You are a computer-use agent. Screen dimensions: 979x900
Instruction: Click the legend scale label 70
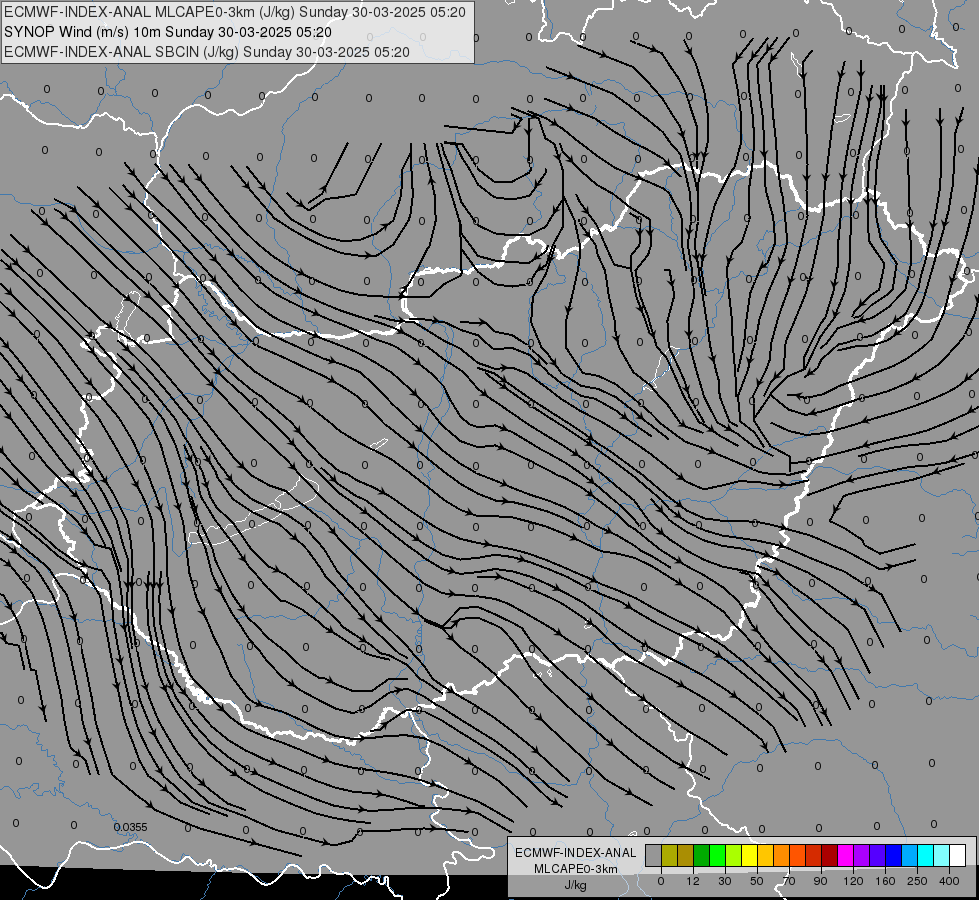pyautogui.click(x=789, y=881)
